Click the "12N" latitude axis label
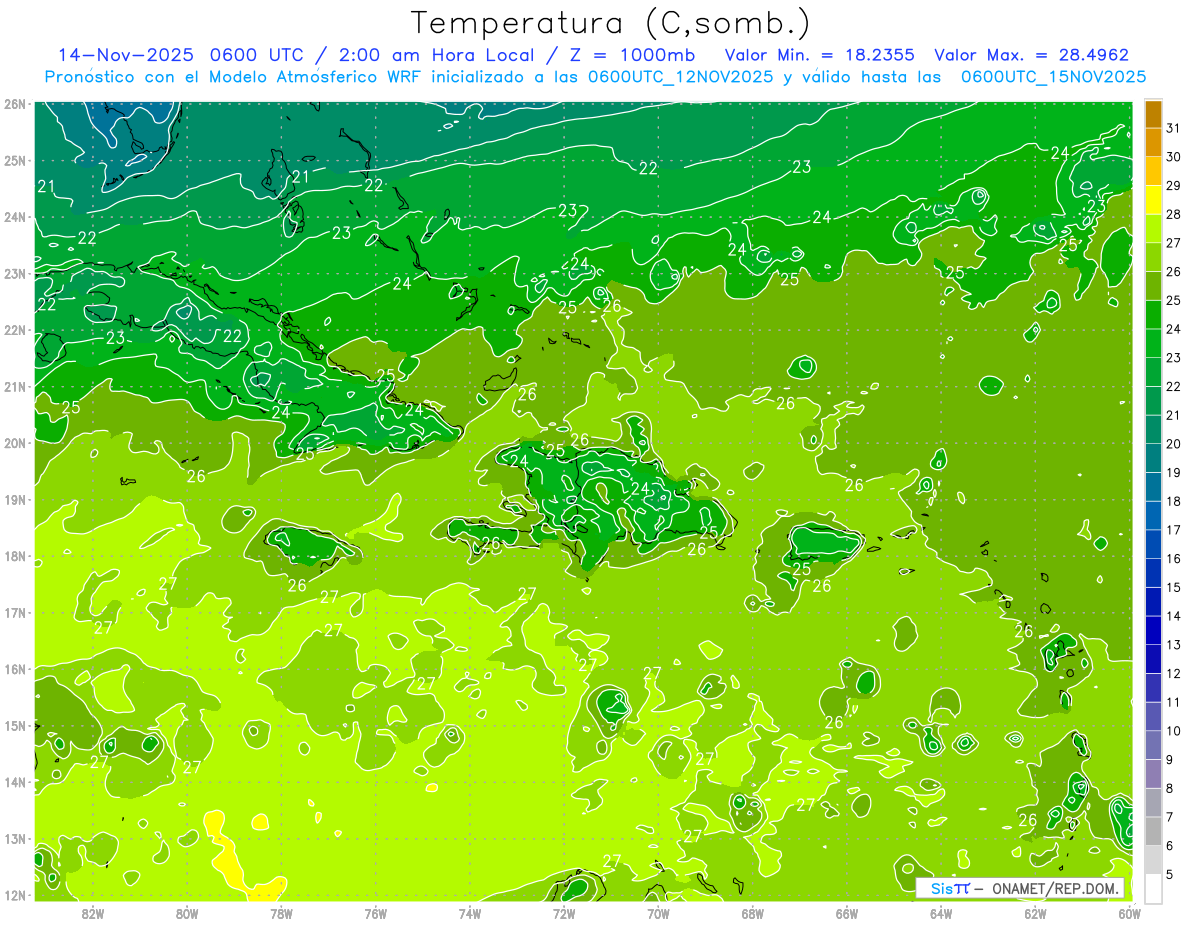The width and height of the screenshot is (1200, 927). pyautogui.click(x=15, y=895)
